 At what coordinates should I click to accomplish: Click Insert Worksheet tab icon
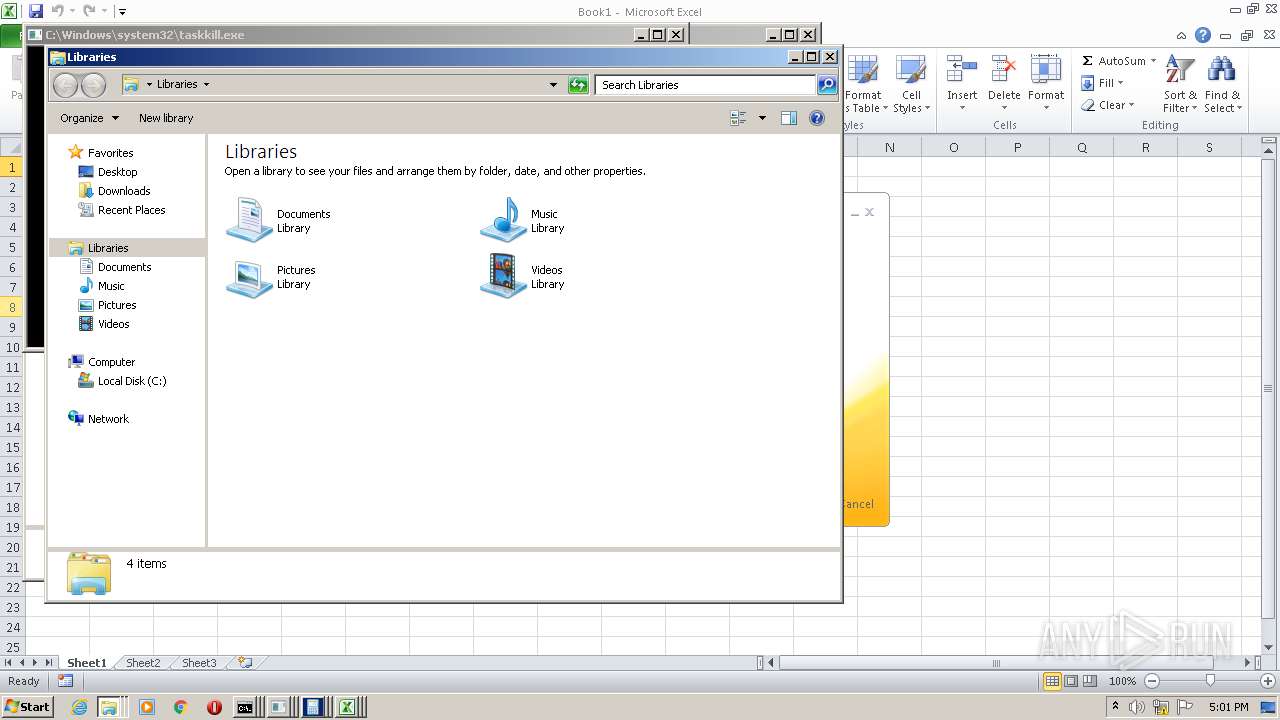point(244,662)
